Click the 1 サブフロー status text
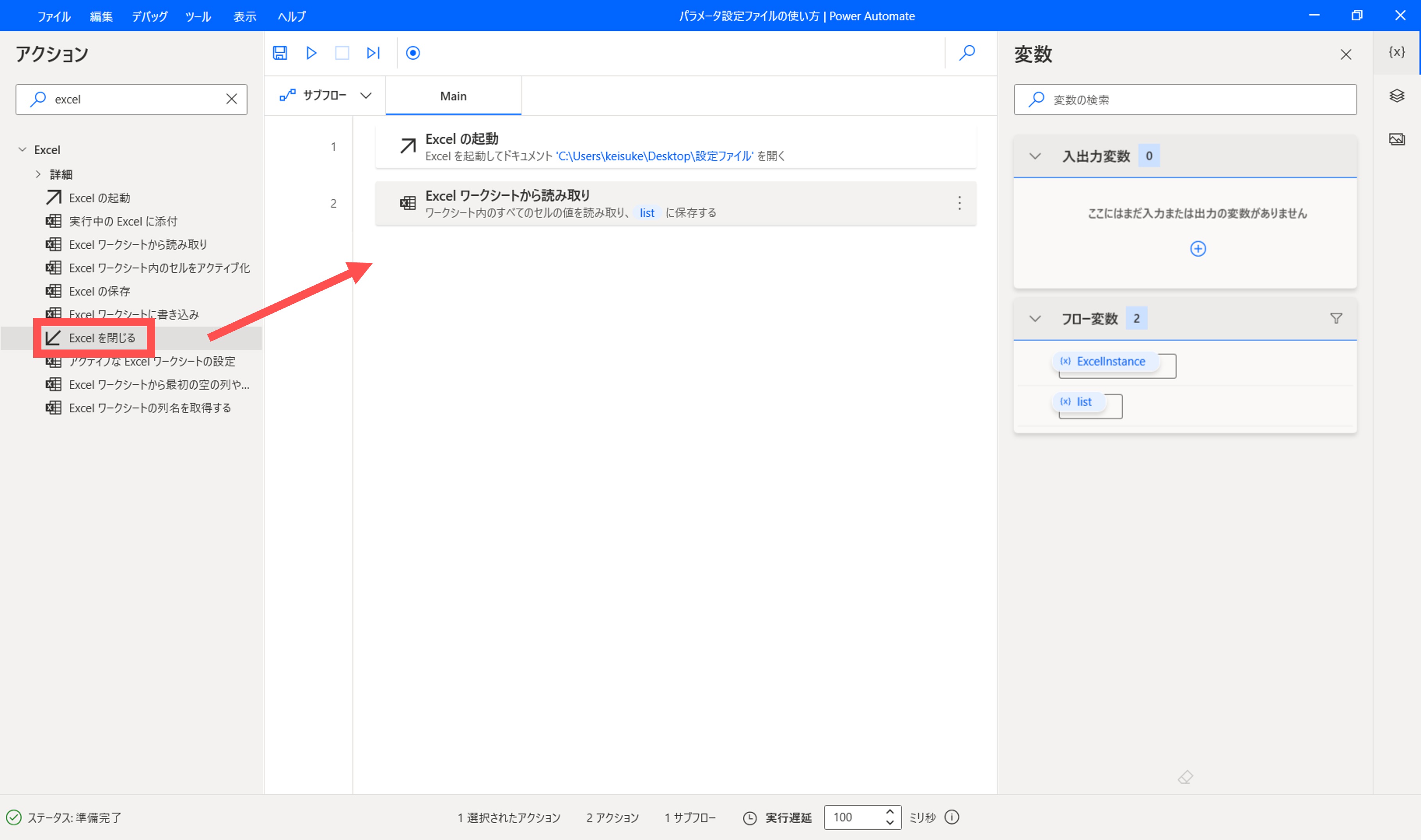The height and width of the screenshot is (840, 1421). pyautogui.click(x=690, y=817)
